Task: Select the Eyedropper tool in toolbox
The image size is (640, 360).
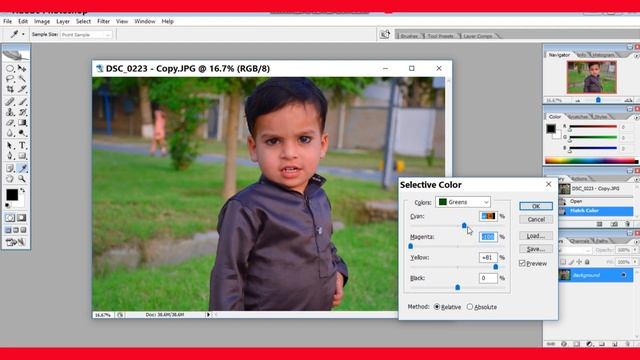Action: [x=22, y=168]
